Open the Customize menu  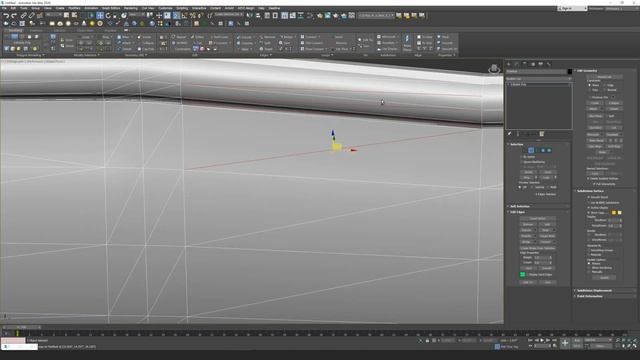(x=165, y=8)
